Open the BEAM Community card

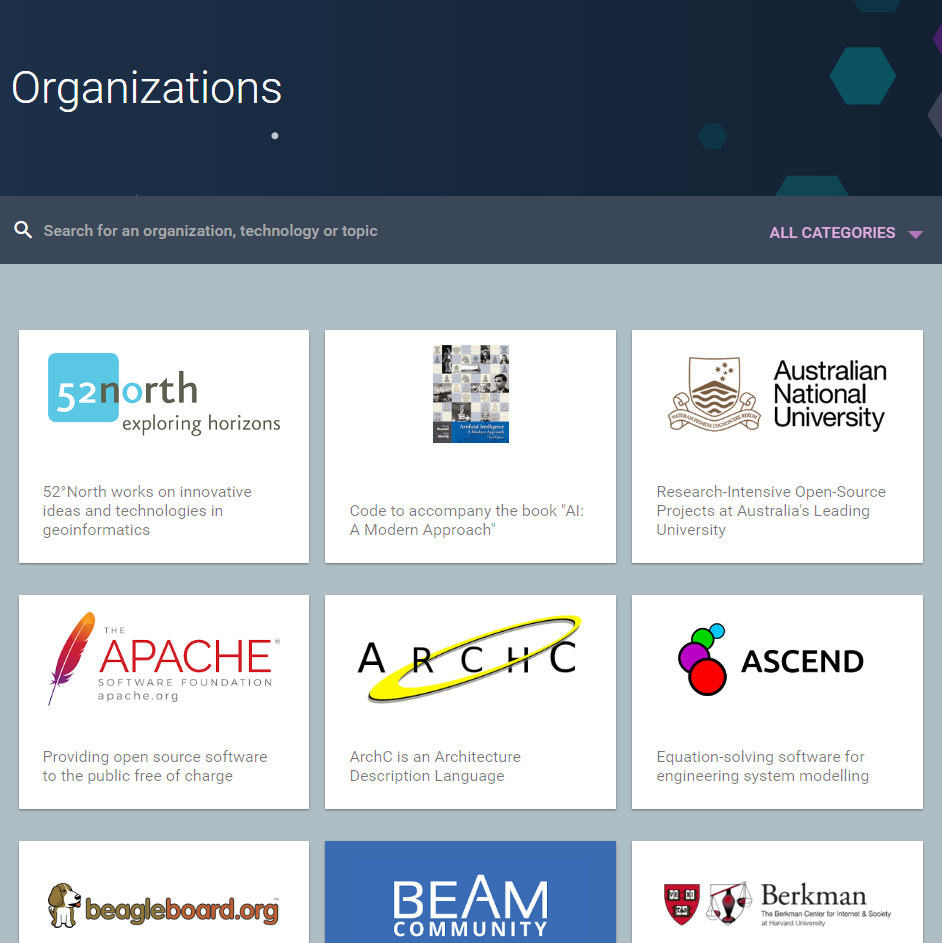coord(470,892)
